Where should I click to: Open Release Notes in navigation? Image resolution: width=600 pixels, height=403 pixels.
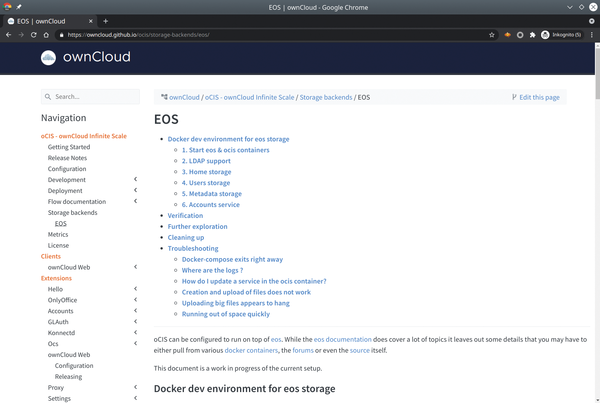[x=67, y=158]
